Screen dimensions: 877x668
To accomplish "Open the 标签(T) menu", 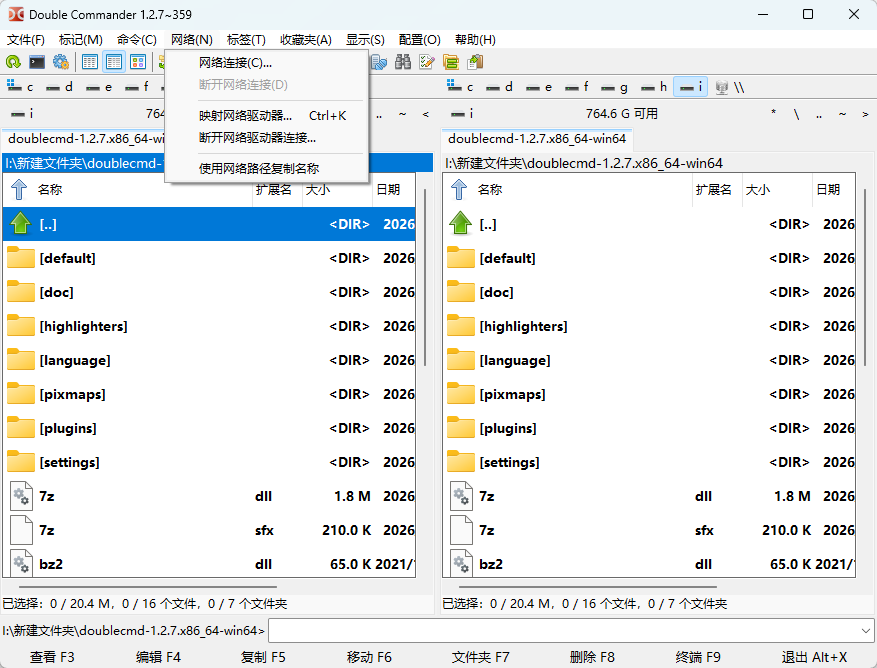I will tap(246, 40).
